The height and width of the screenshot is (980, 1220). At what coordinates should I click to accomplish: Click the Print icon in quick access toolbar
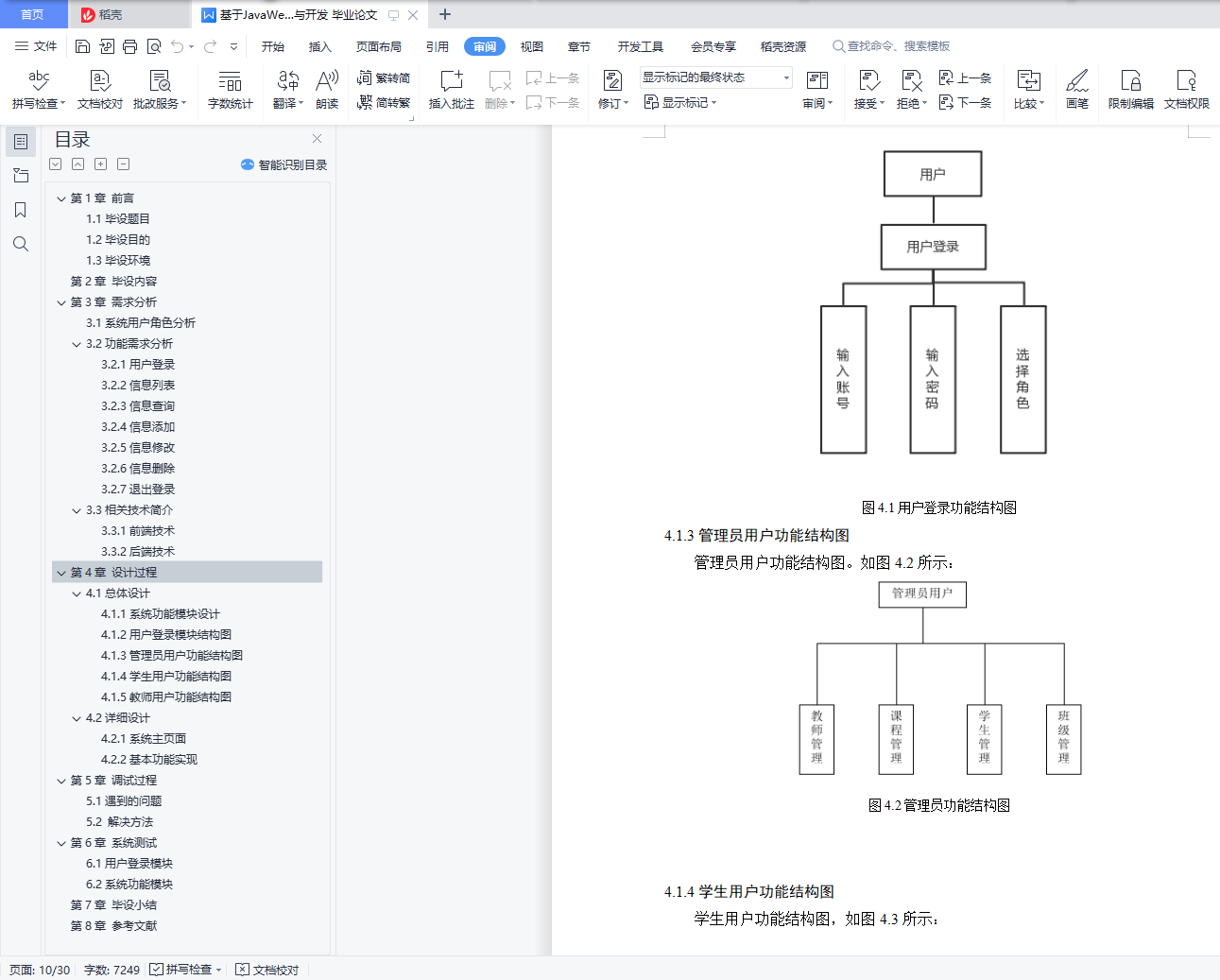(x=129, y=46)
